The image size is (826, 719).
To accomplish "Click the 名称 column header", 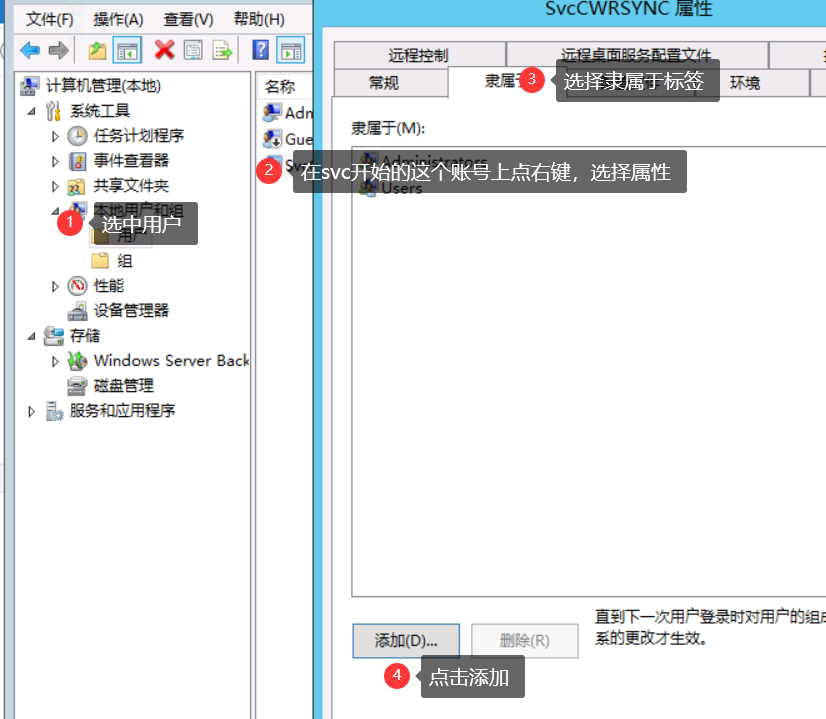I will 284,86.
